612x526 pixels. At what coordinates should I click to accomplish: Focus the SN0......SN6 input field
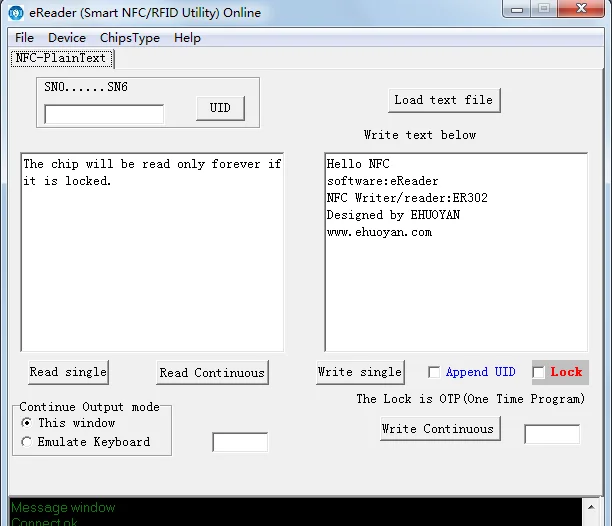click(x=104, y=114)
